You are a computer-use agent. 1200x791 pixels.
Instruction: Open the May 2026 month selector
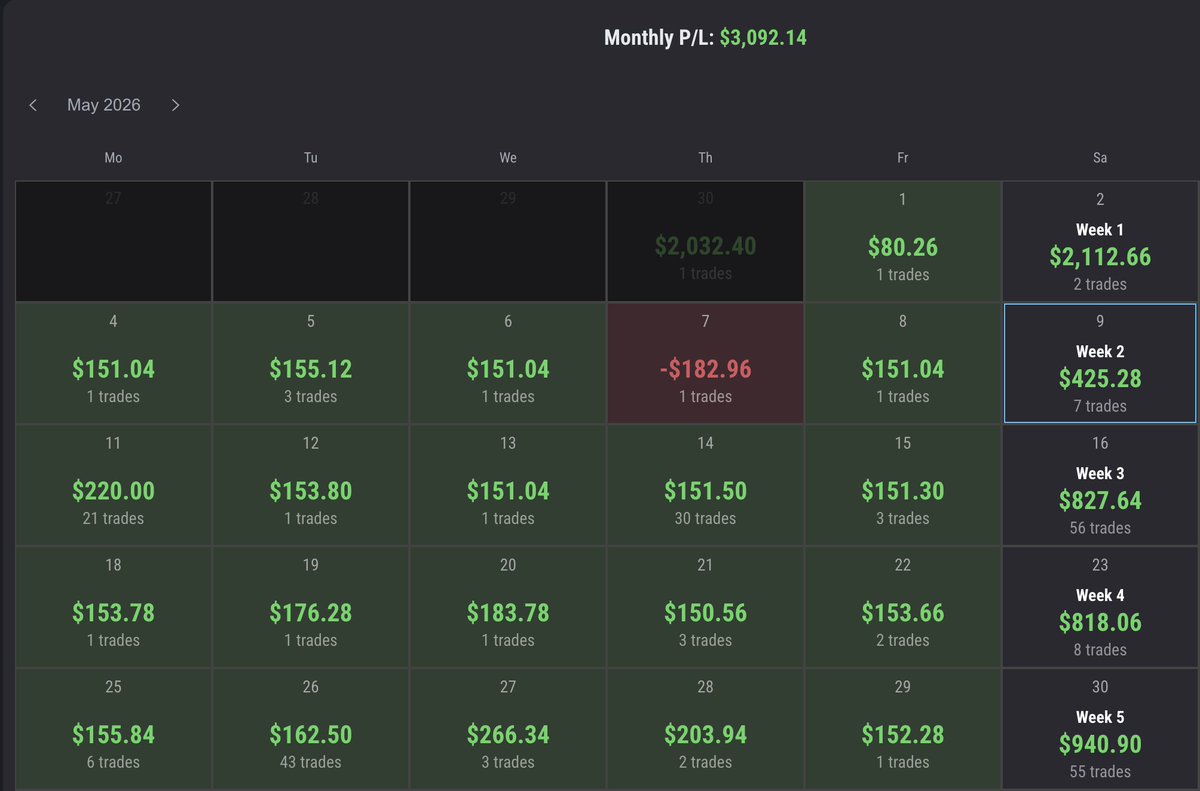pos(104,105)
